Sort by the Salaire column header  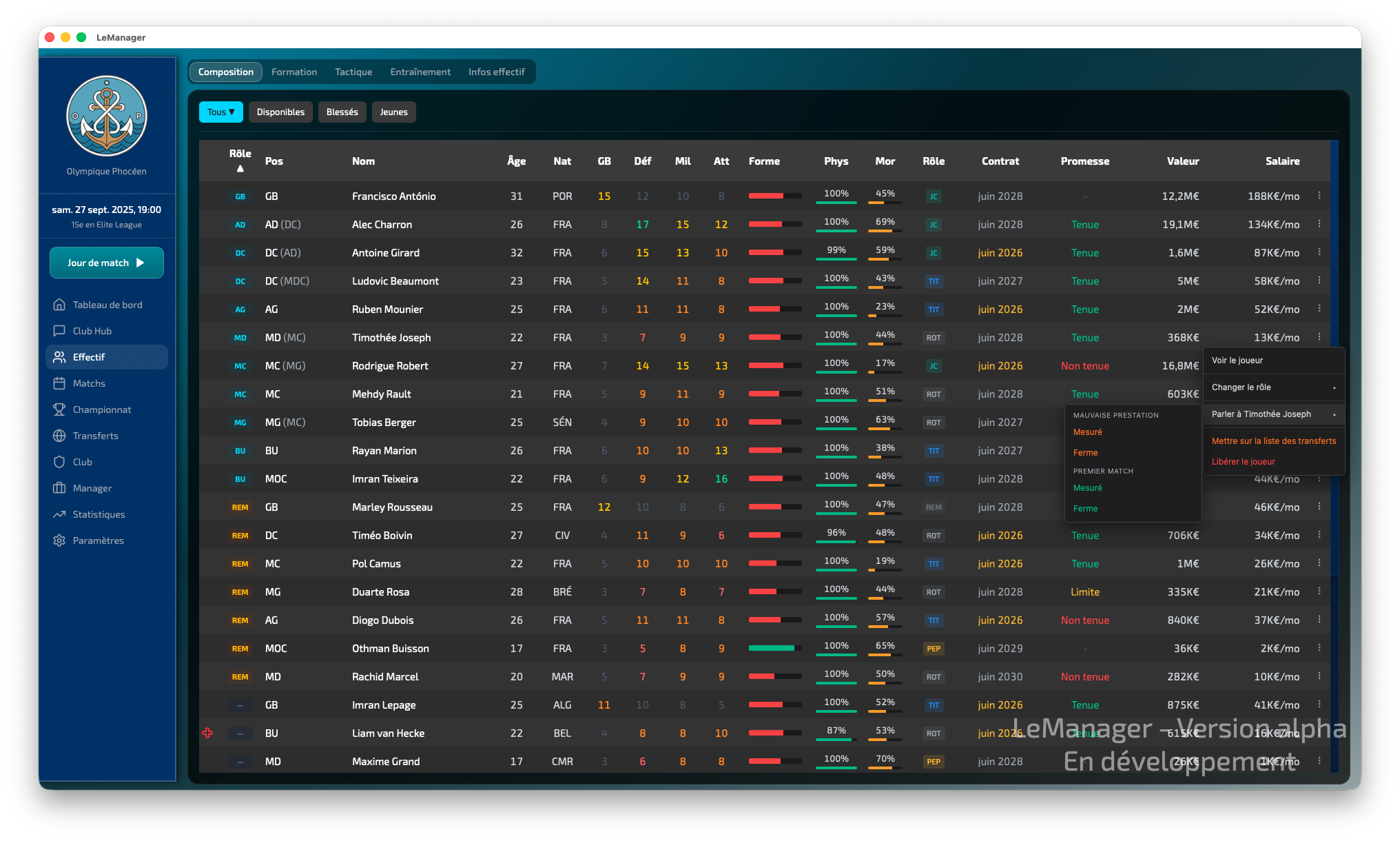click(x=1282, y=161)
